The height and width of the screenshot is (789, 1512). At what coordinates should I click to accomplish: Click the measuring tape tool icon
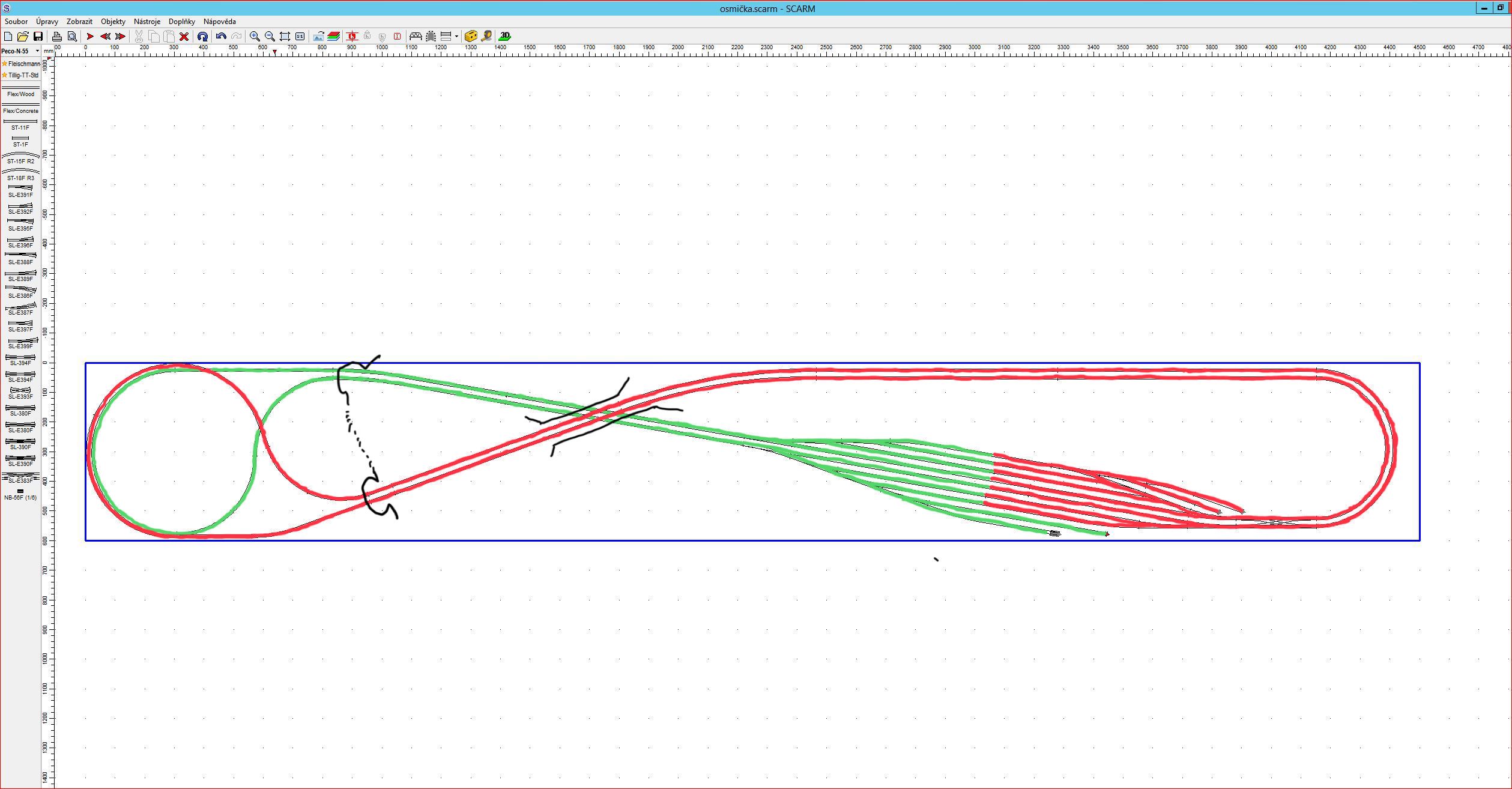(486, 37)
